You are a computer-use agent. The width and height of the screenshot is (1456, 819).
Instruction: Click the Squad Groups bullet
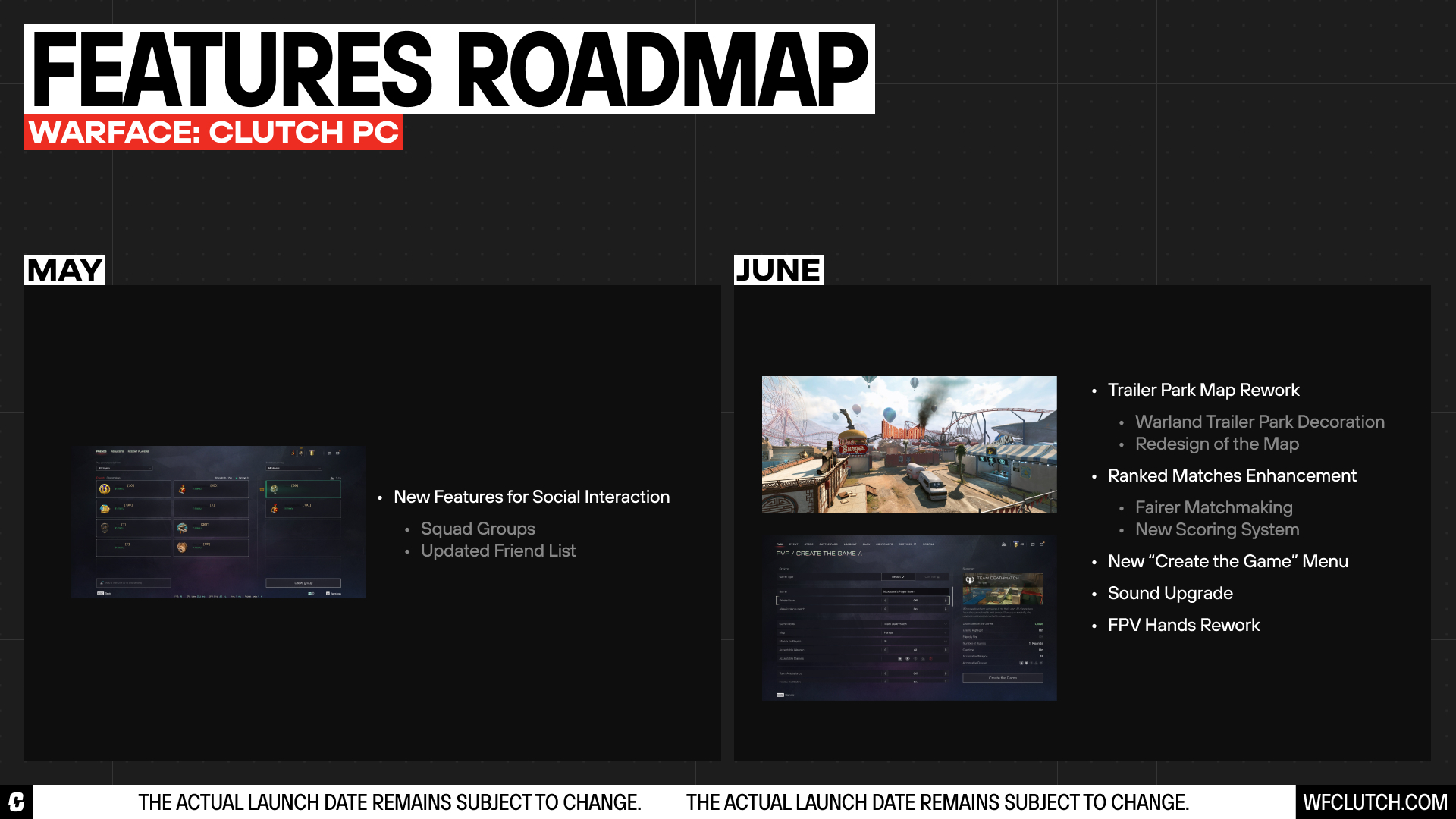click(478, 529)
